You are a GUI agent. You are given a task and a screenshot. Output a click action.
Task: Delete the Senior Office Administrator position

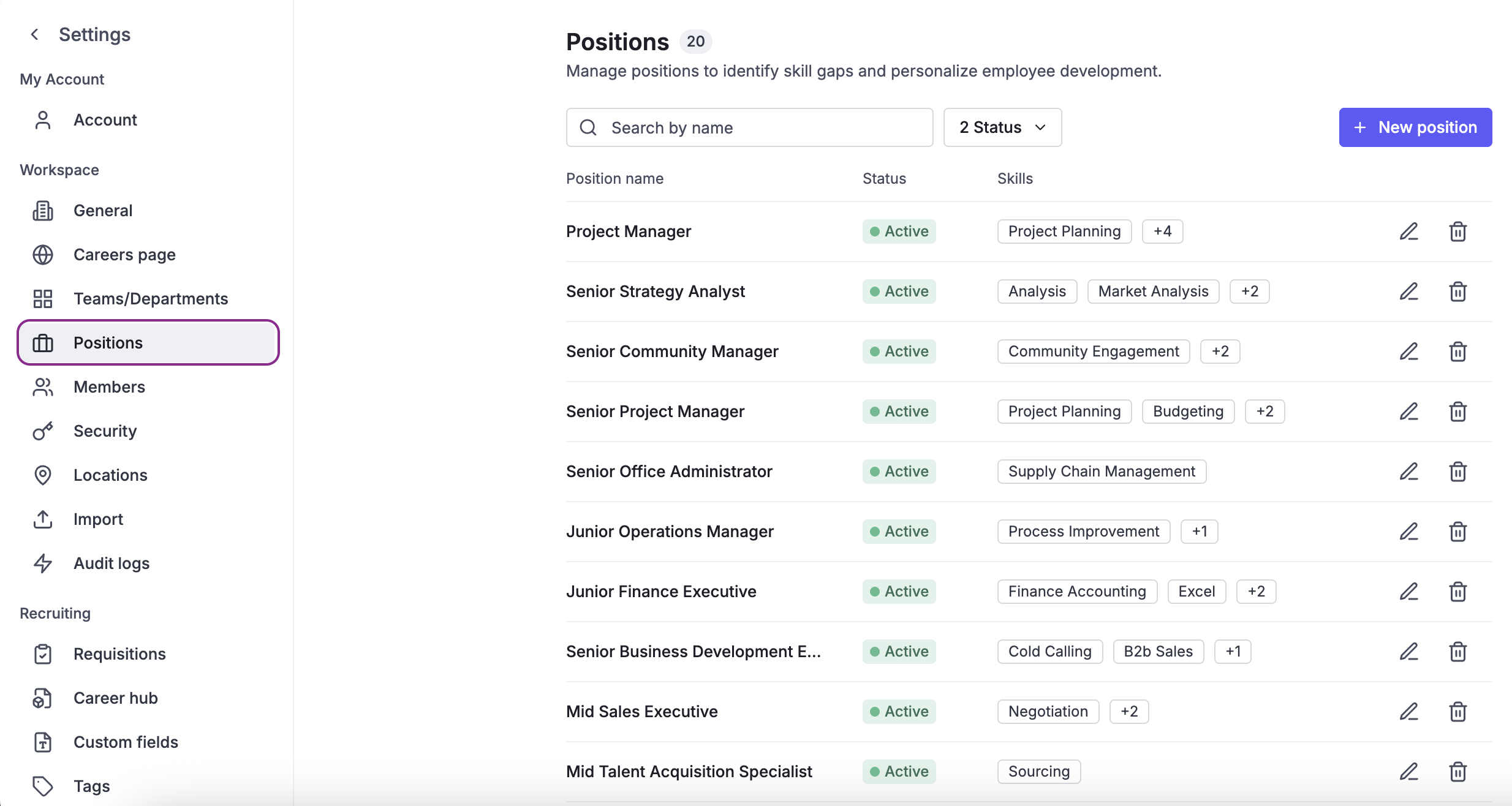coord(1457,472)
